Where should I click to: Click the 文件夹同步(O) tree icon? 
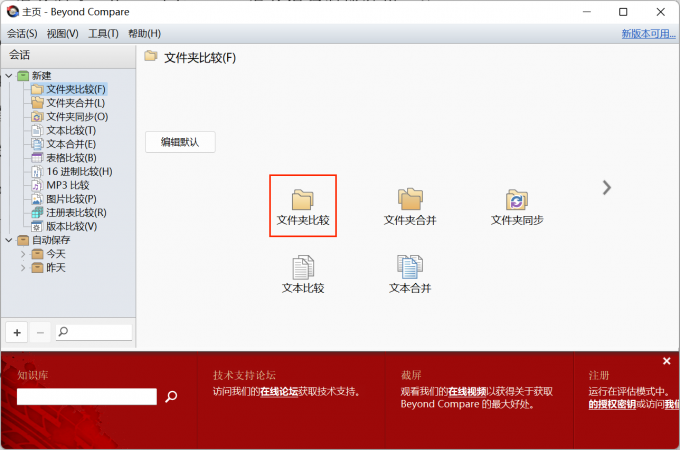(37, 117)
